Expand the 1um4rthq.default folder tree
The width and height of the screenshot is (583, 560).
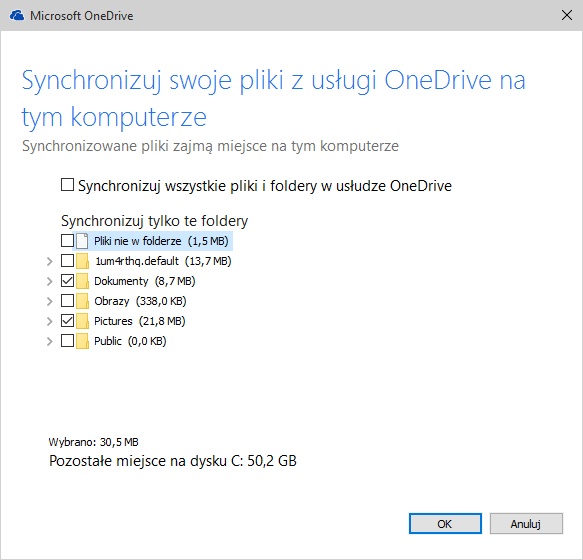49,261
